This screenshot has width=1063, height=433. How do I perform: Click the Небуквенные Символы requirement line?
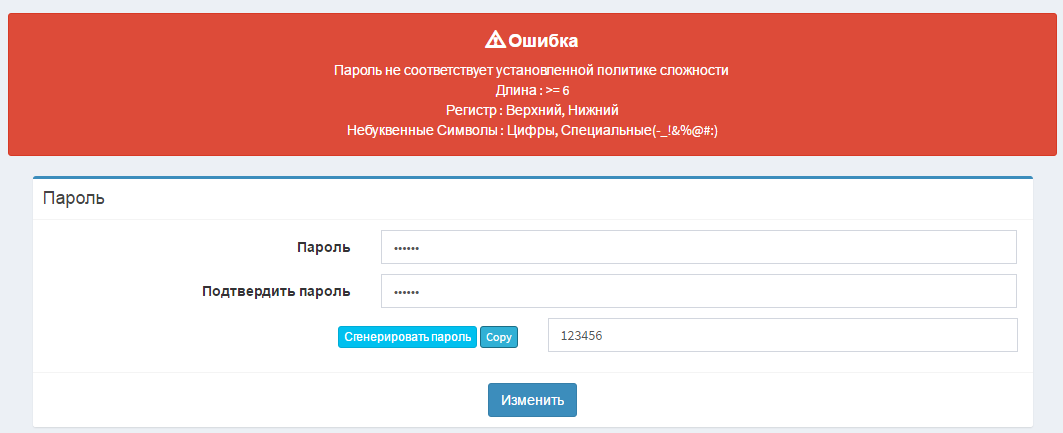[x=532, y=130]
